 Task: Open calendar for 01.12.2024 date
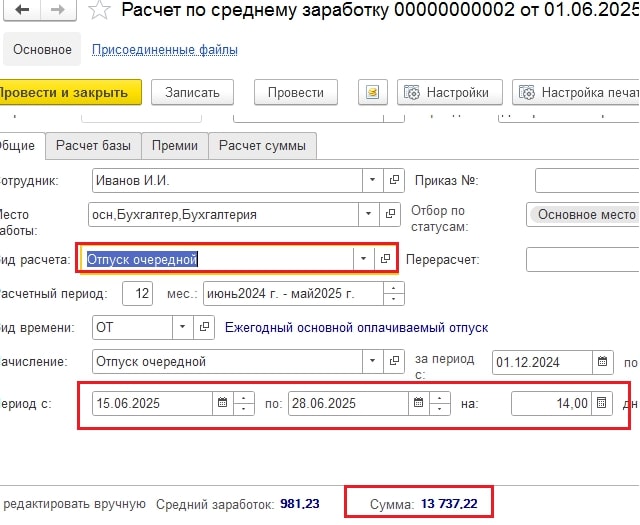point(602,362)
